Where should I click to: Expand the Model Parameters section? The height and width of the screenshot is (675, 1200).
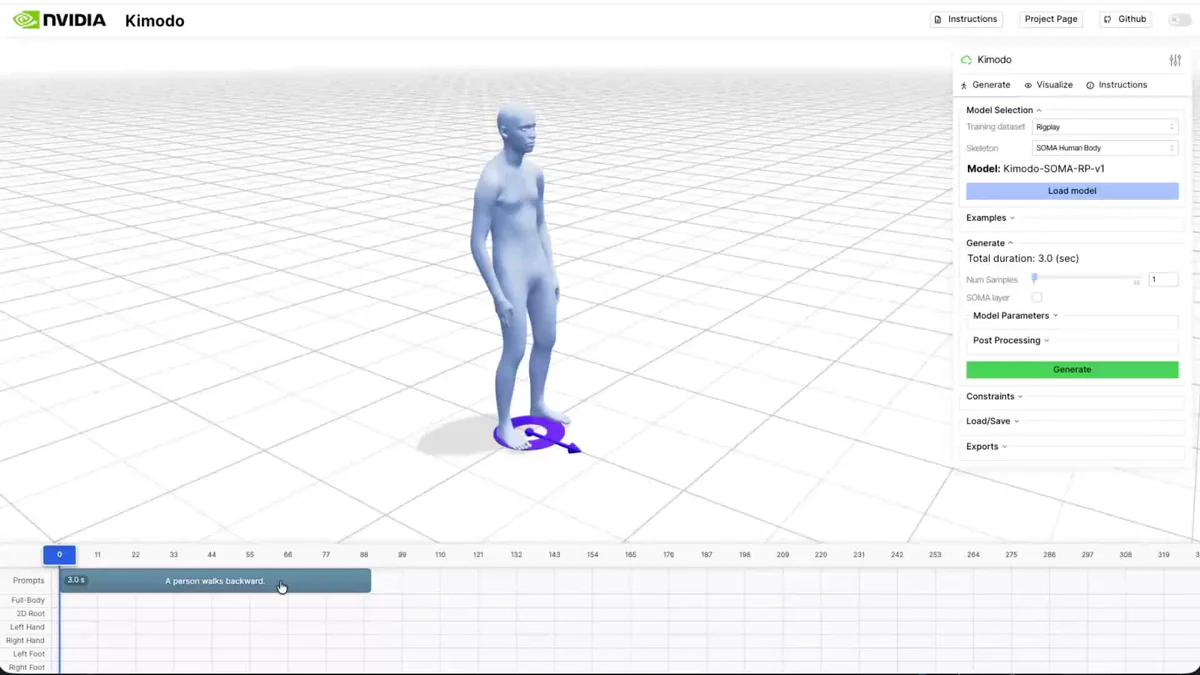tap(1015, 316)
